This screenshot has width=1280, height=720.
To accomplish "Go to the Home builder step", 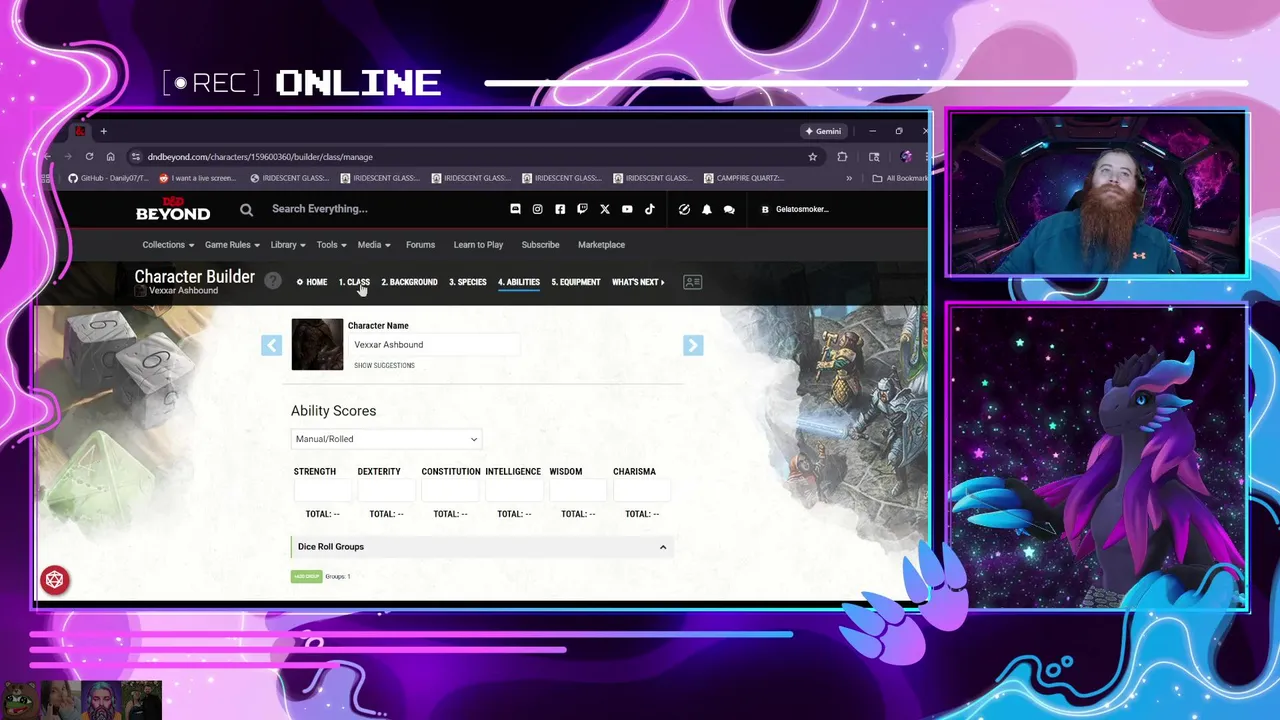I will (312, 282).
